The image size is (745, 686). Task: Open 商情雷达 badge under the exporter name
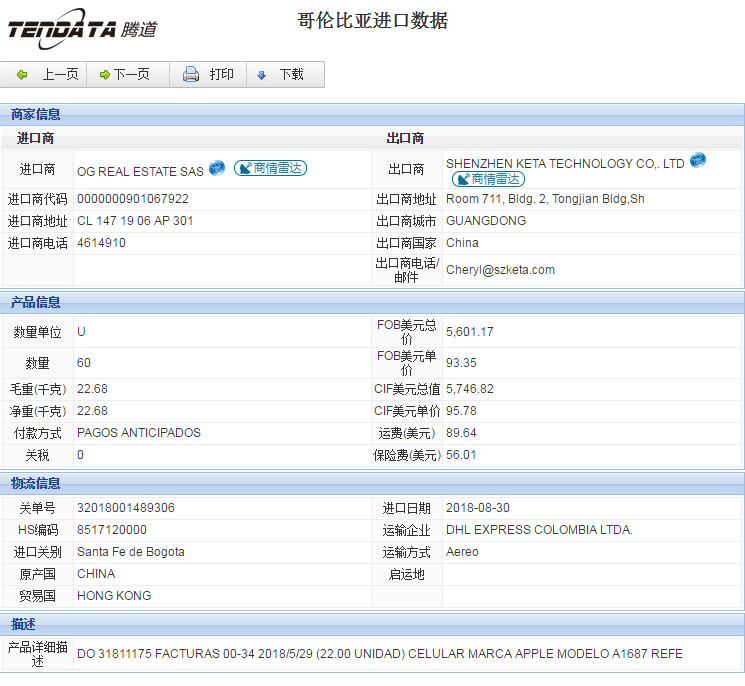pyautogui.click(x=487, y=179)
